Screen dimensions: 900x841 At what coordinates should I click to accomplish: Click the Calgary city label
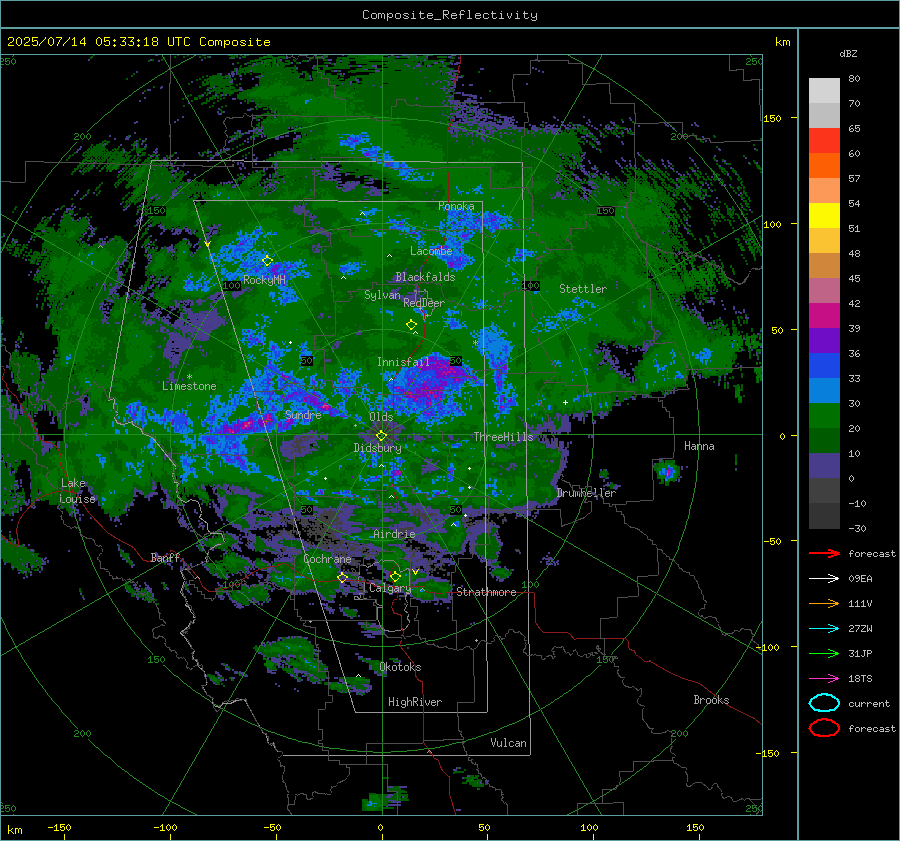pyautogui.click(x=390, y=588)
